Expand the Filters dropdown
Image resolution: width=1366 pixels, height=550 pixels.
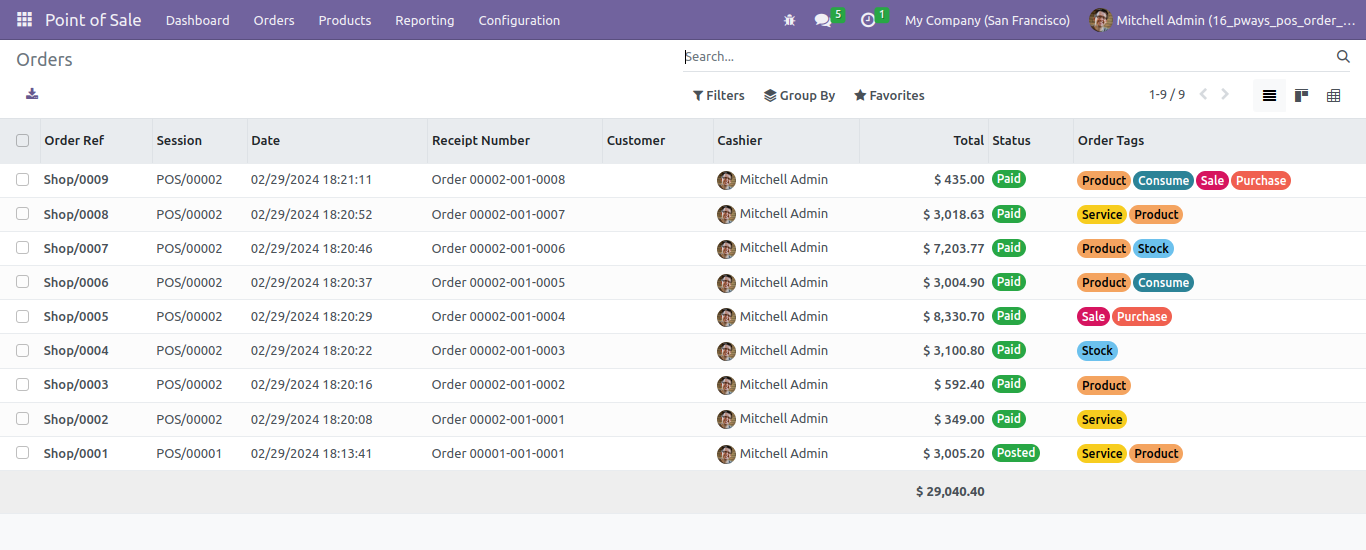[719, 96]
